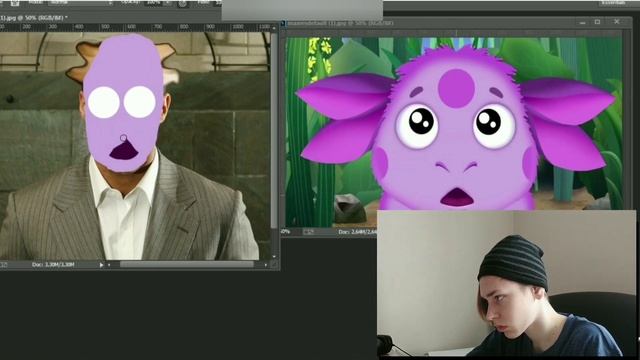Click the round pressure icon in options bar
Image resolution: width=640 pixels, height=360 pixels.
coord(182,3)
